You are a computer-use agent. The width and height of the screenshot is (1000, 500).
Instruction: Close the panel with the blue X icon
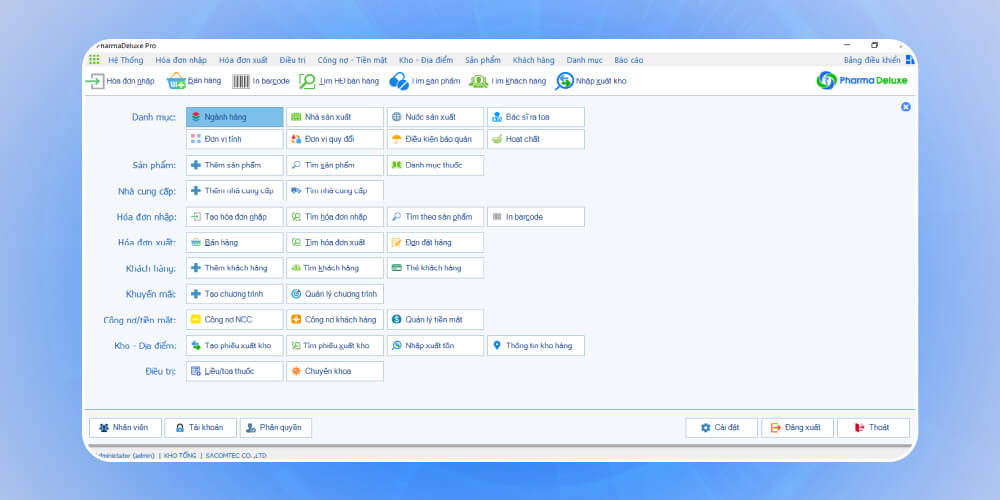click(906, 106)
